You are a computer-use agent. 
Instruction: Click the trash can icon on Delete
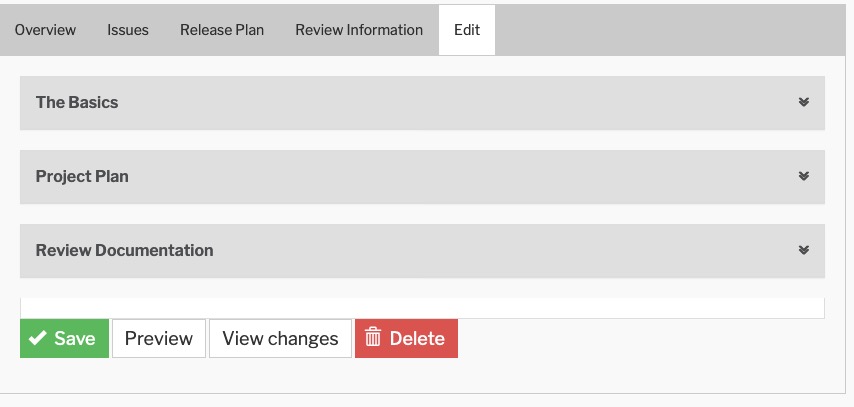[x=373, y=338]
